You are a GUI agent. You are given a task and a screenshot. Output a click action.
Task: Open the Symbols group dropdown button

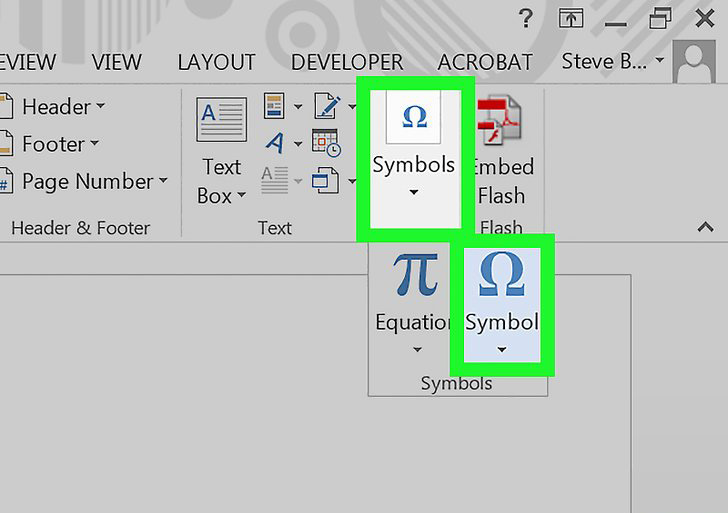pyautogui.click(x=414, y=158)
